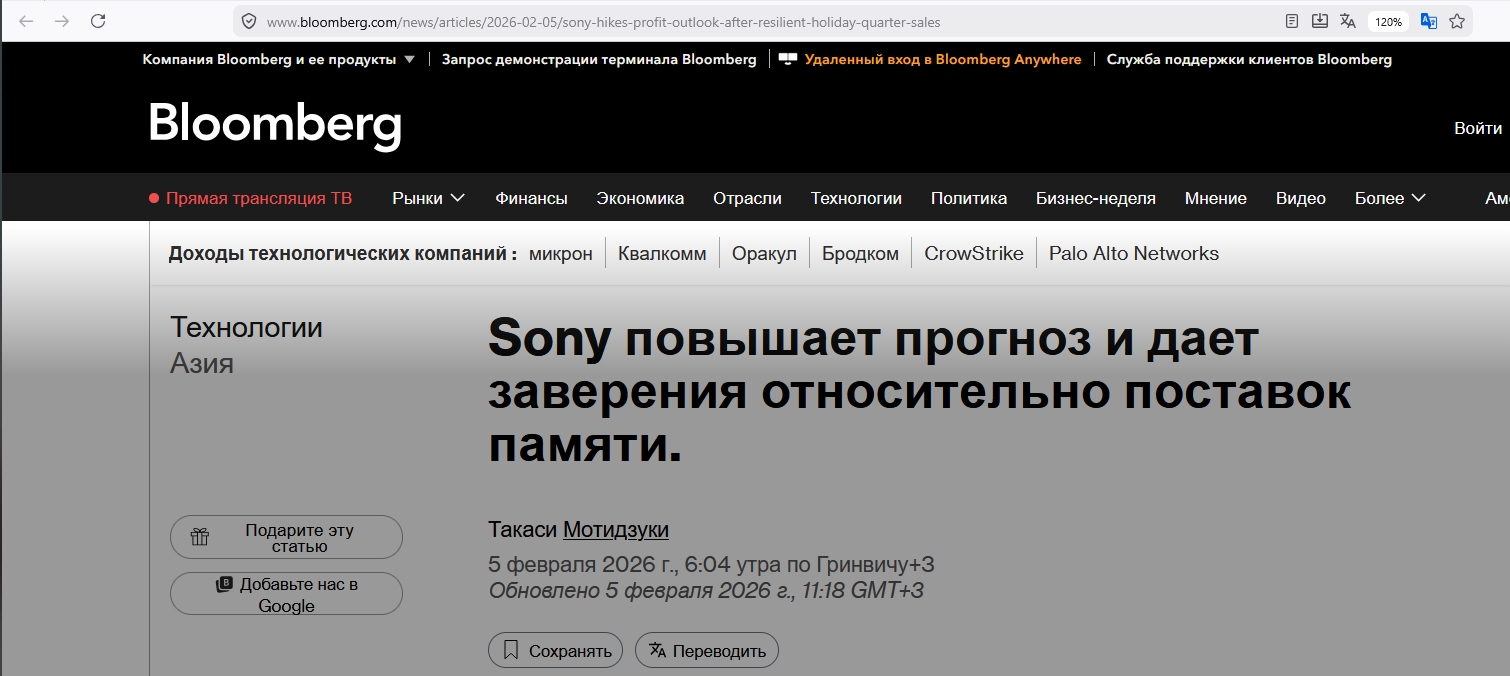Click the download/install page icon in address bar

coord(1319,21)
